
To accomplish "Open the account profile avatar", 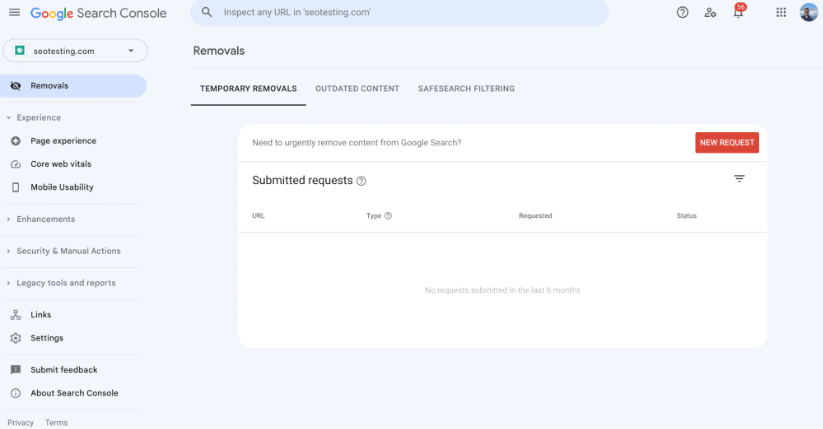I will click(809, 12).
